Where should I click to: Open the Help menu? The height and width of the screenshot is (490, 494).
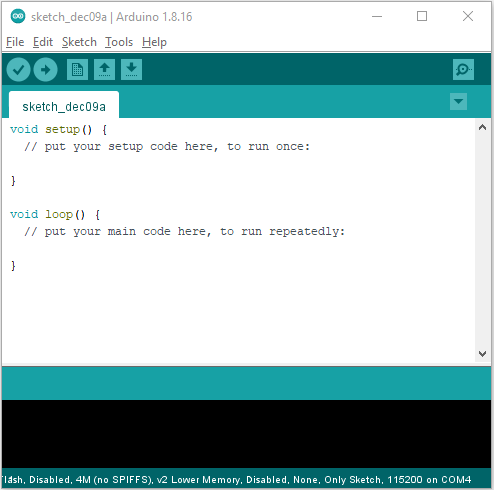154,42
